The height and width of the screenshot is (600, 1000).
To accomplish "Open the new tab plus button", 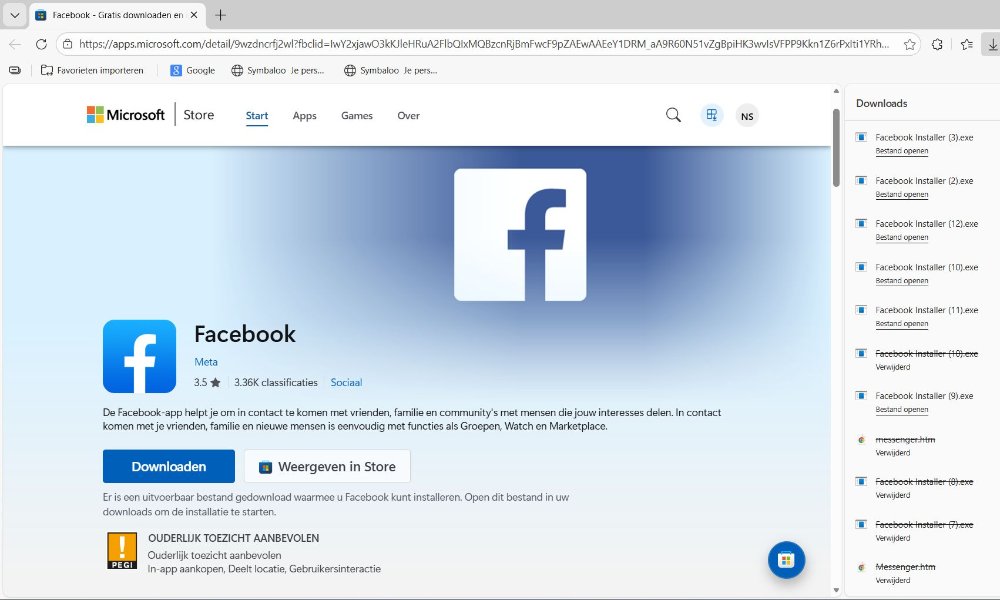I will point(221,15).
